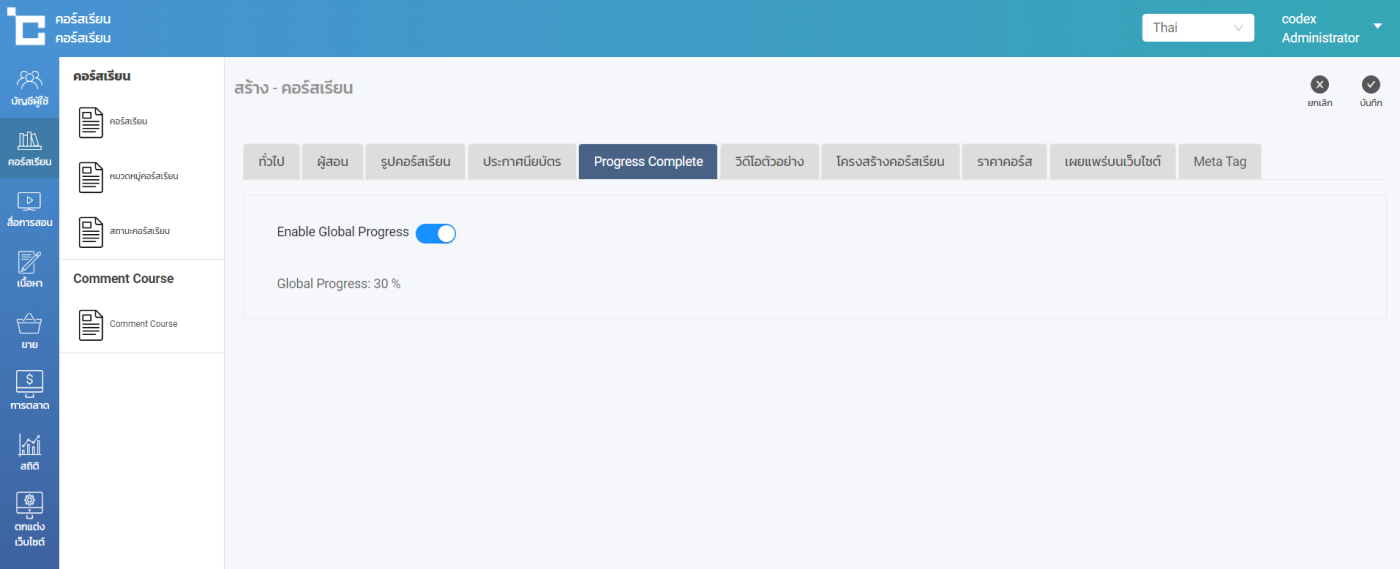Select the วิดีโอตัวอย่าง tab
This screenshot has height=569, width=1400.
(769, 162)
